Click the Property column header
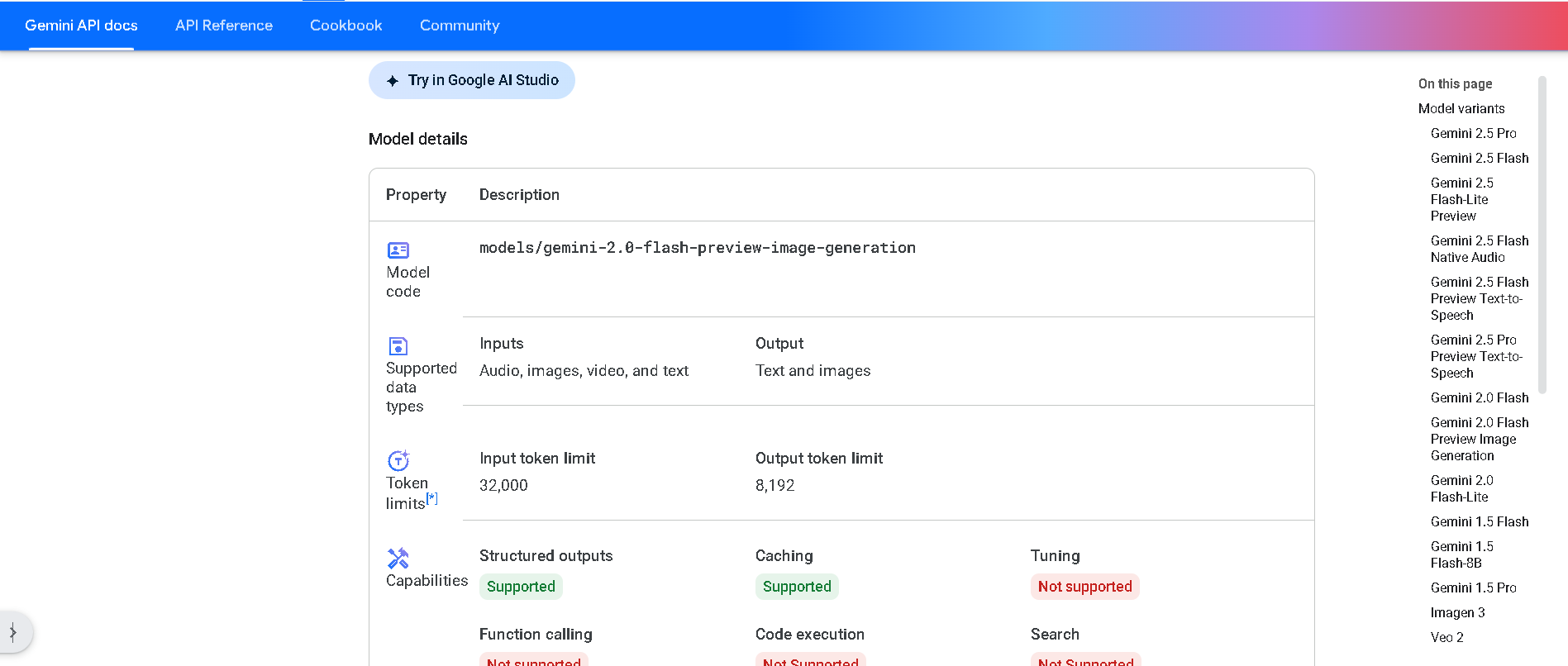1568x666 pixels. 416,195
